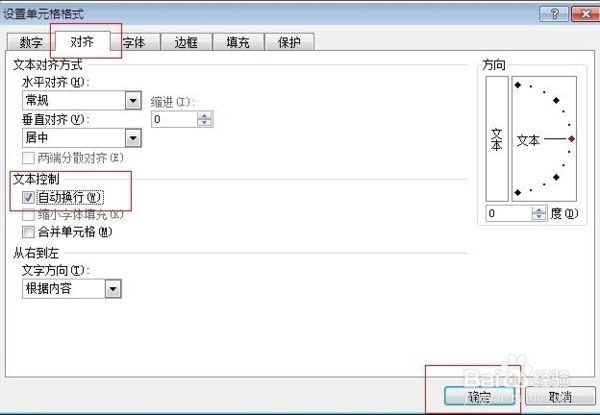Click red diamond orientation handle

pyautogui.click(x=571, y=139)
